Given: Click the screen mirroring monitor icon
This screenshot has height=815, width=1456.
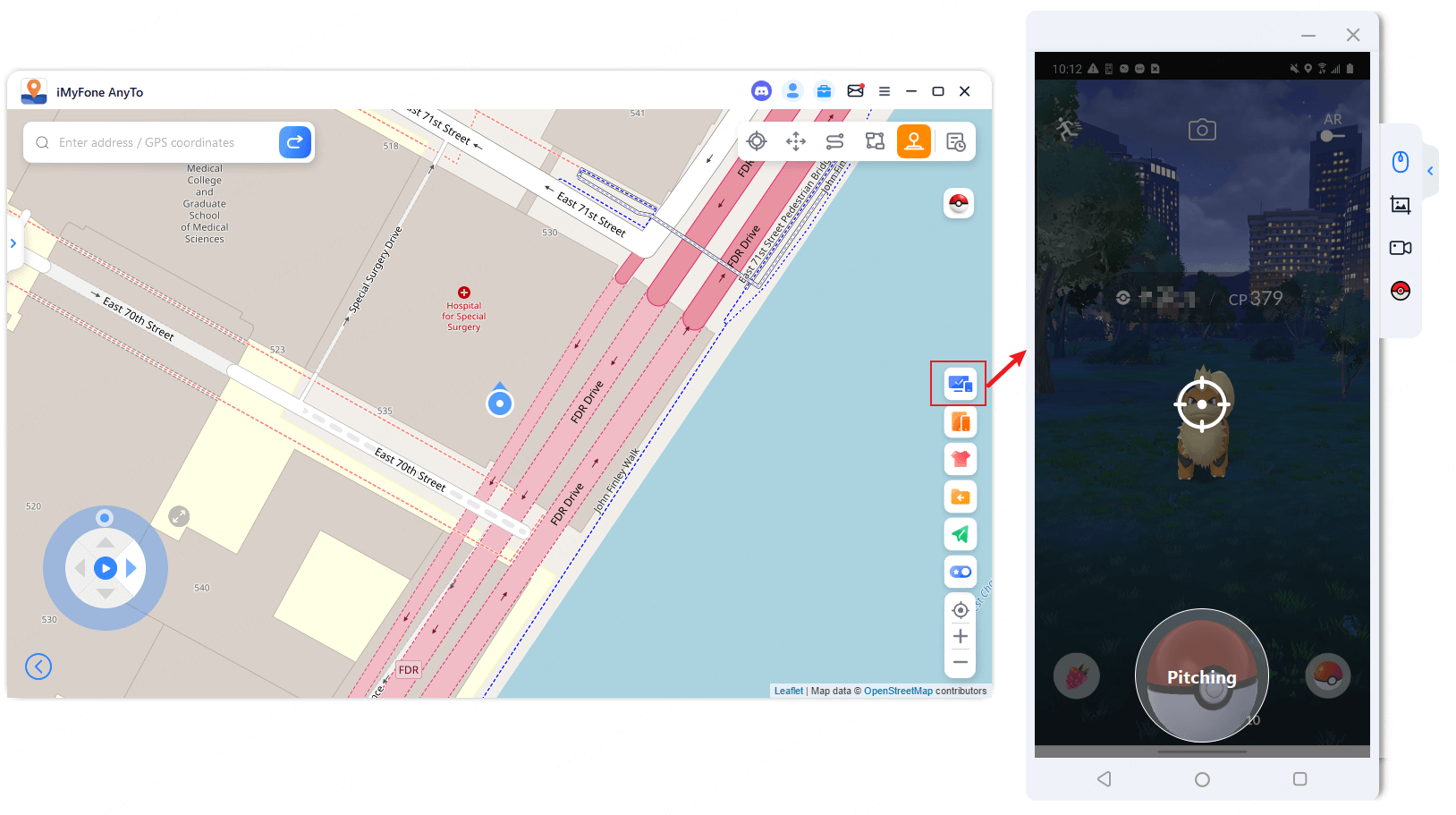Looking at the screenshot, I should (960, 385).
